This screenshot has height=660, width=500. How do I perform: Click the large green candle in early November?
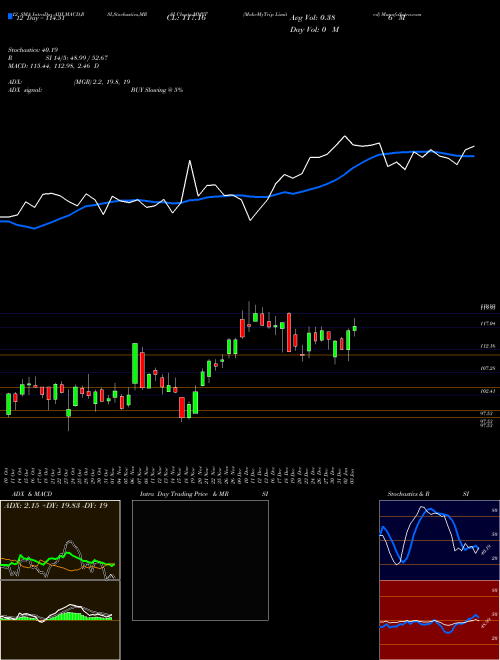tap(135, 364)
